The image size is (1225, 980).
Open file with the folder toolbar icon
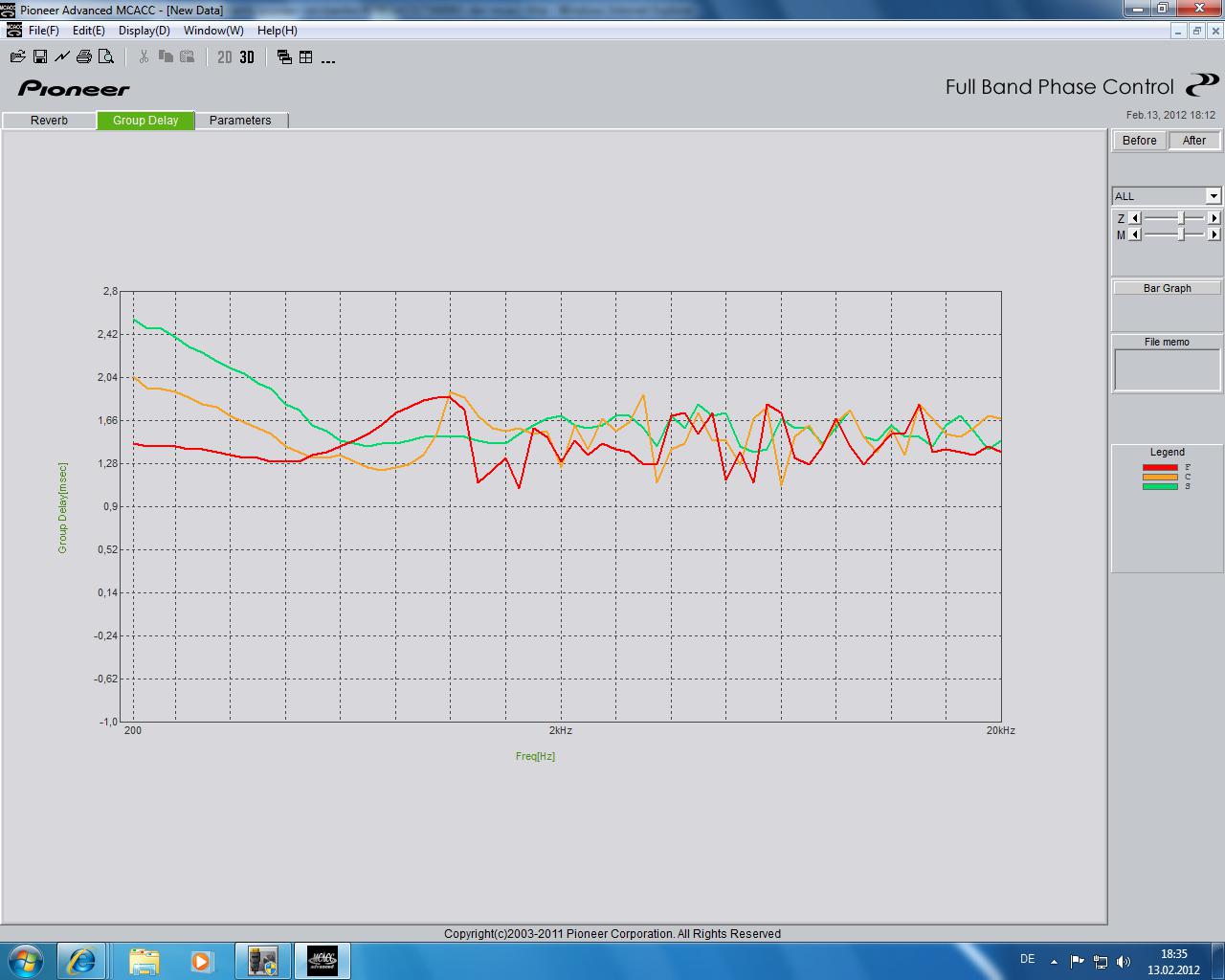click(17, 57)
